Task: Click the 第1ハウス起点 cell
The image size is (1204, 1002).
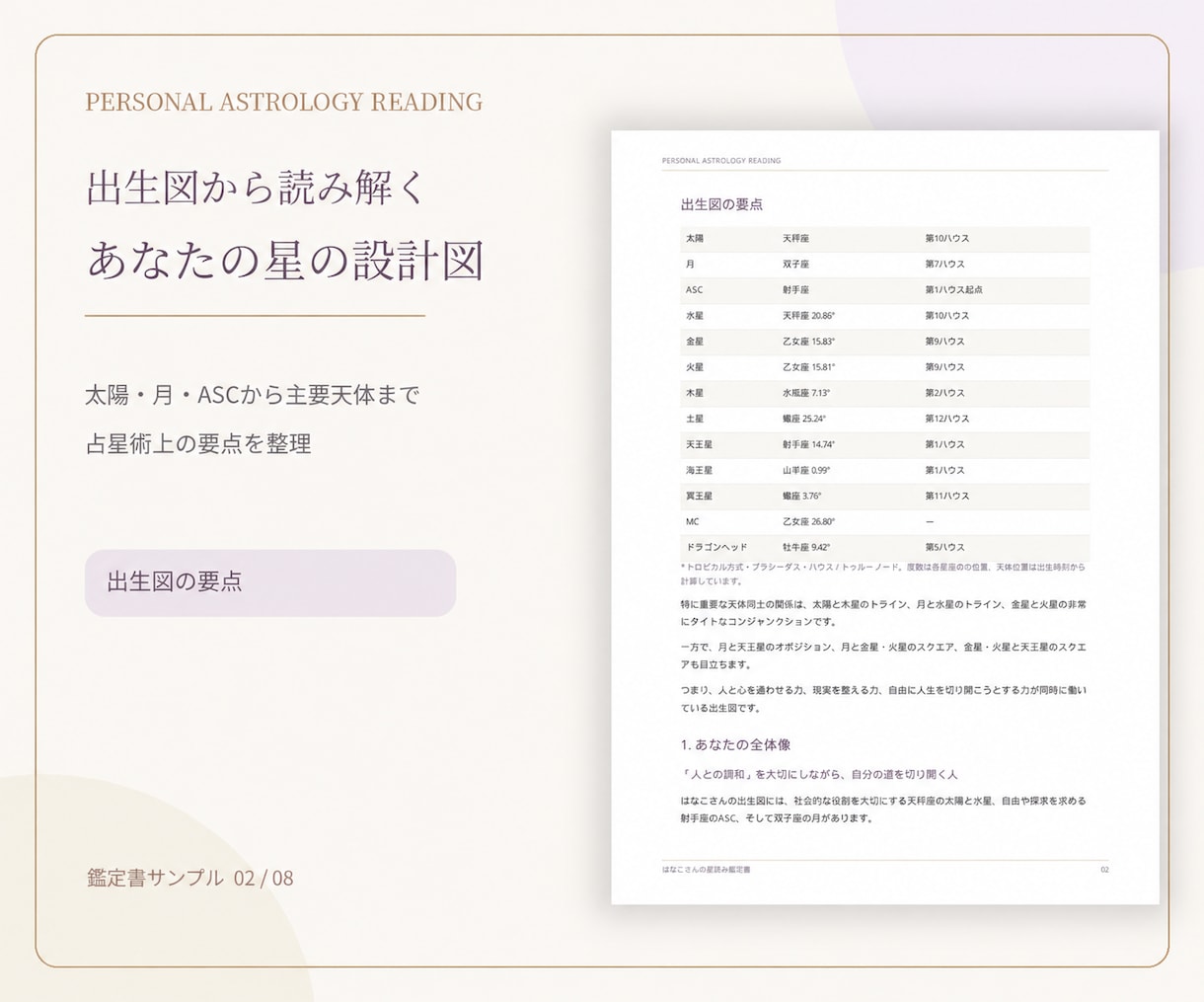Action: point(953,290)
